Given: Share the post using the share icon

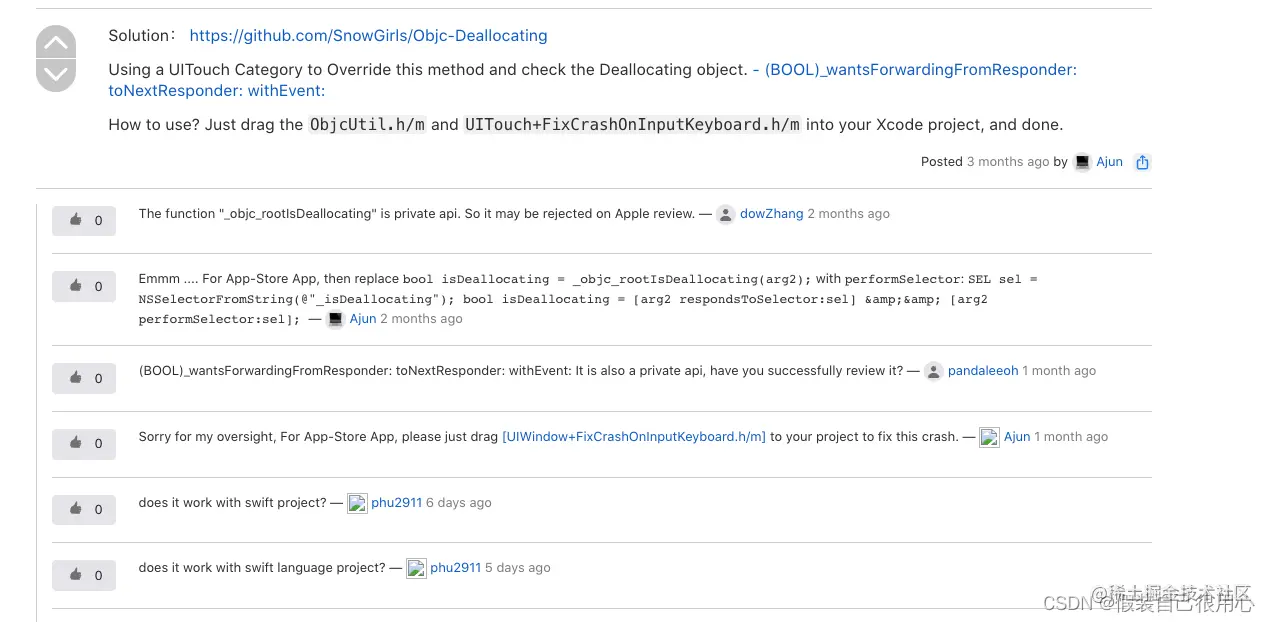Looking at the screenshot, I should (1142, 162).
